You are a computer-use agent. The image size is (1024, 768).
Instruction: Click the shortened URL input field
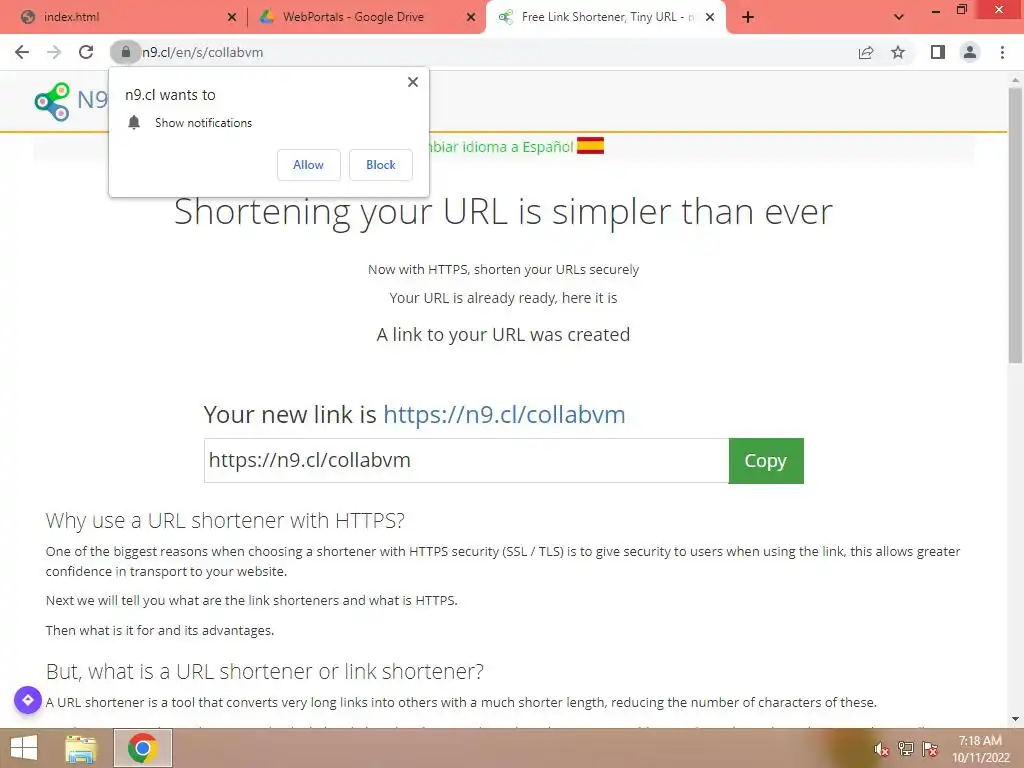coord(466,460)
